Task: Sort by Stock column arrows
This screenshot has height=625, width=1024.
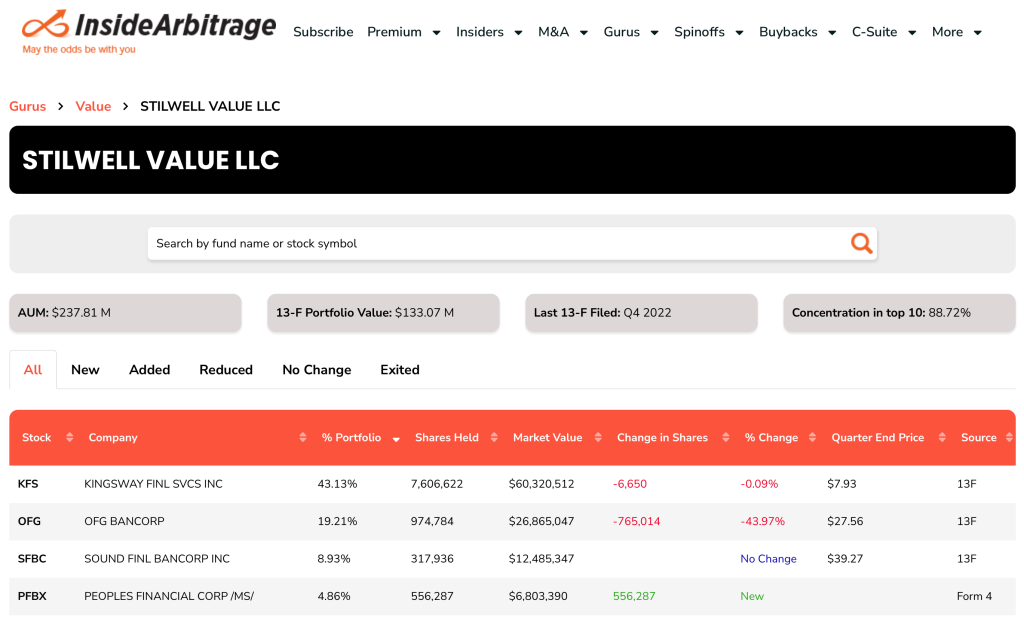Action: [69, 438]
